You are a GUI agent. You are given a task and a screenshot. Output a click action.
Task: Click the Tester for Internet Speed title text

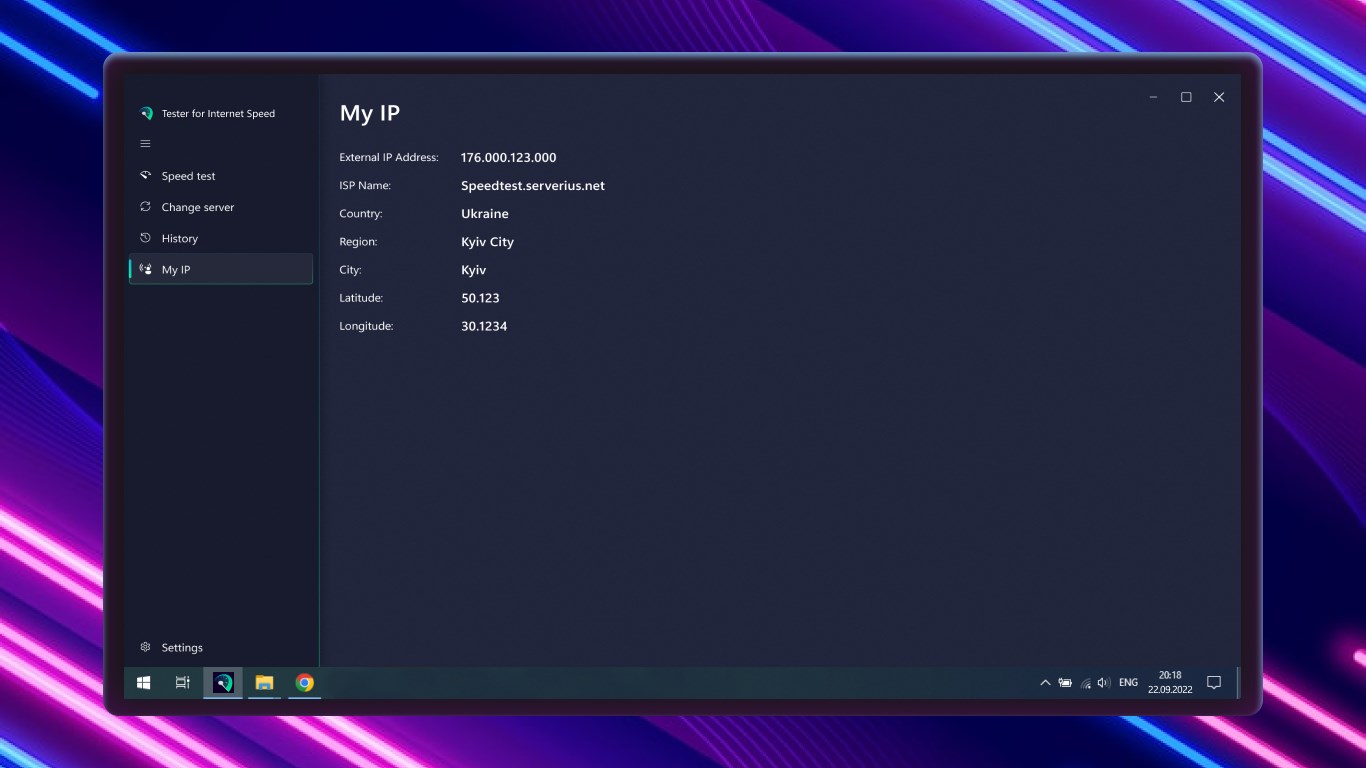pyautogui.click(x=218, y=114)
